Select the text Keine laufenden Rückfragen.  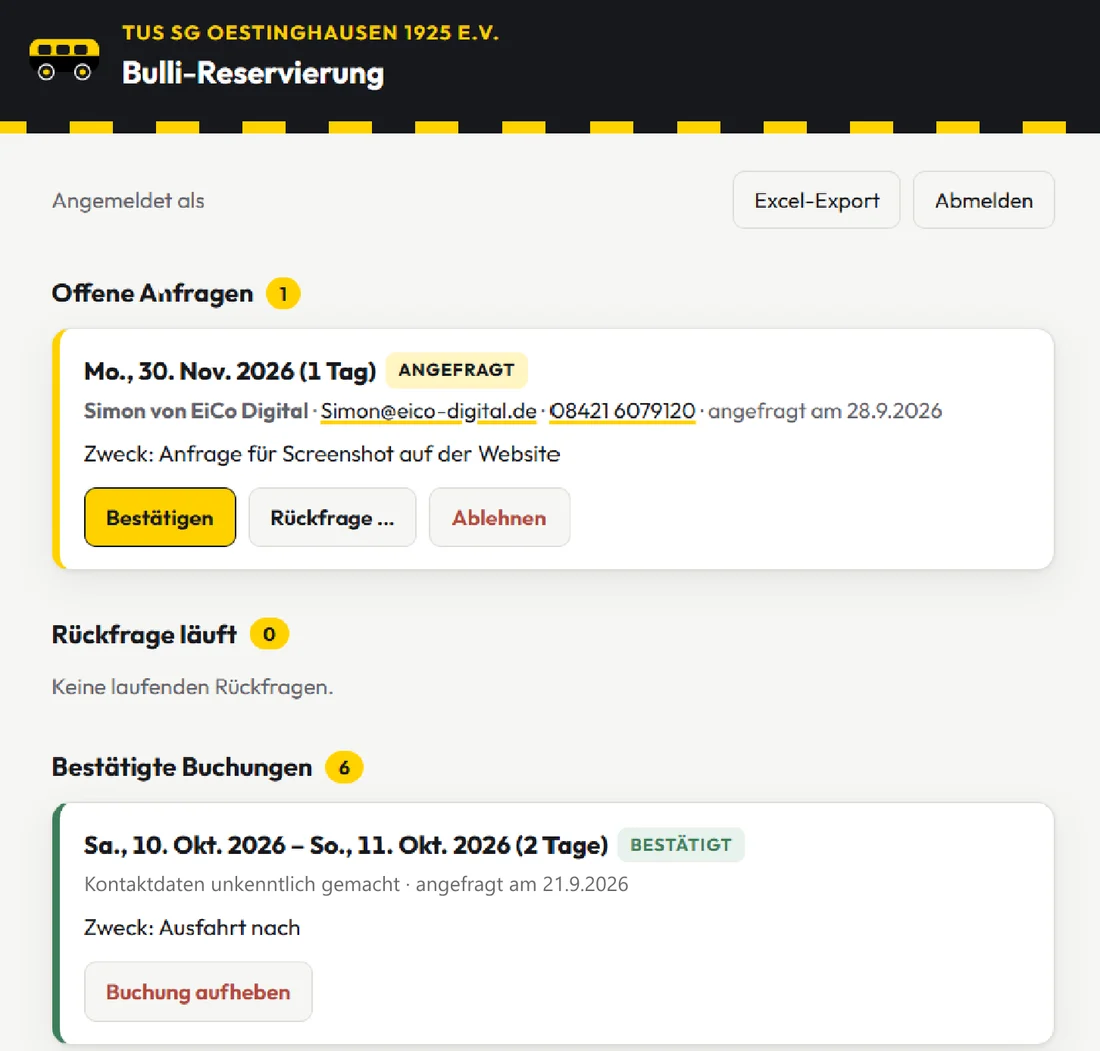(x=192, y=687)
